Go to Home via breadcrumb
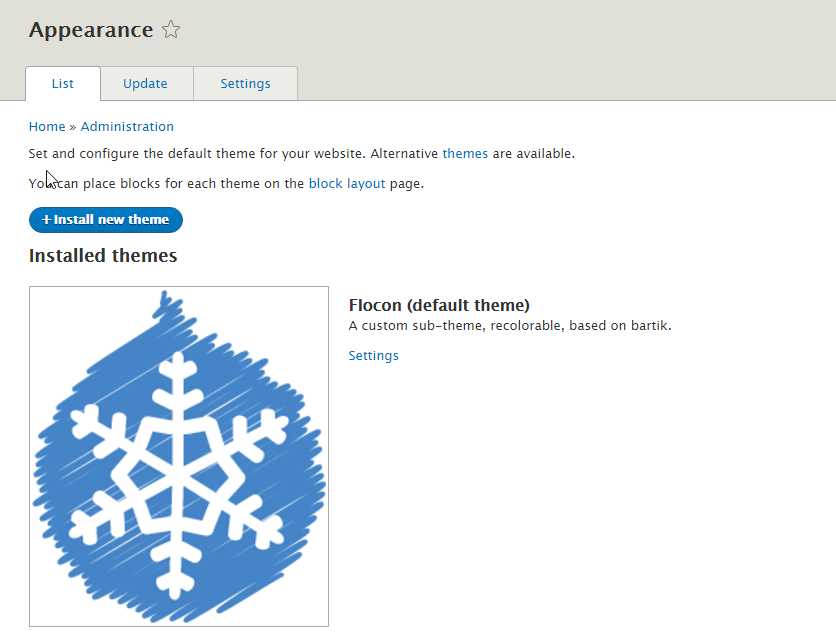 point(47,126)
